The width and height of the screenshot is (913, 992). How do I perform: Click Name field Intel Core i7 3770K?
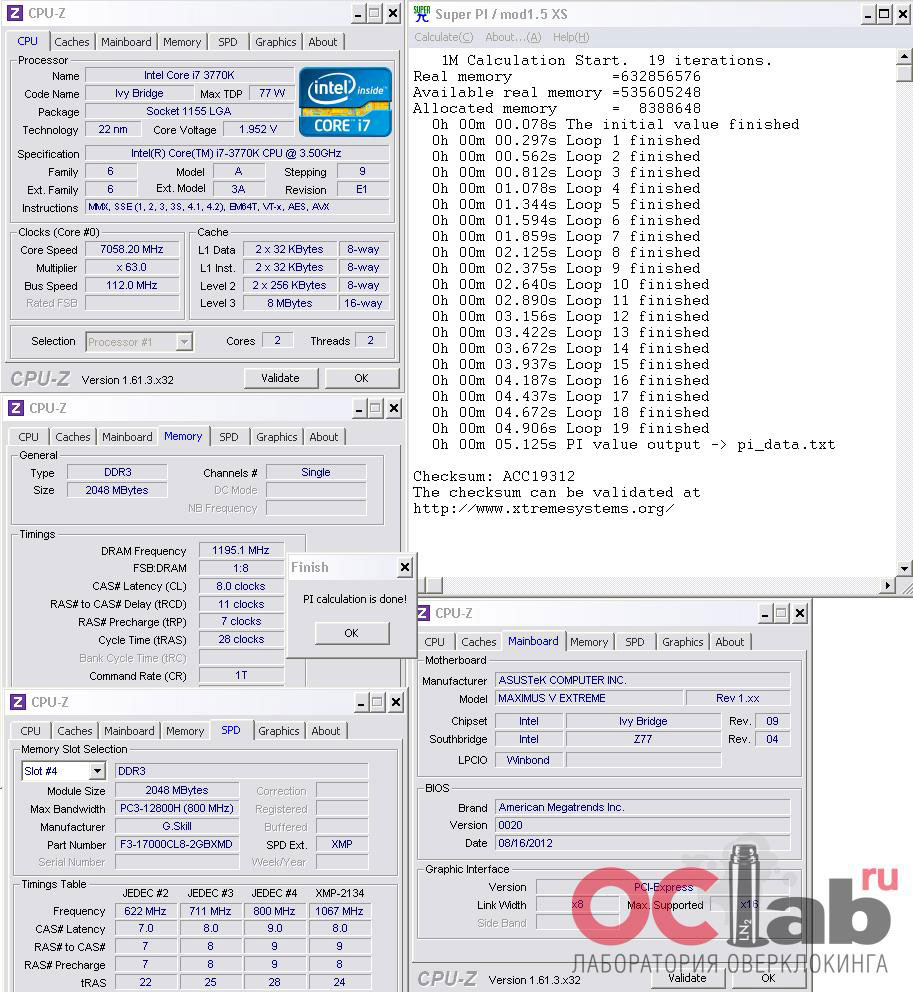(189, 75)
